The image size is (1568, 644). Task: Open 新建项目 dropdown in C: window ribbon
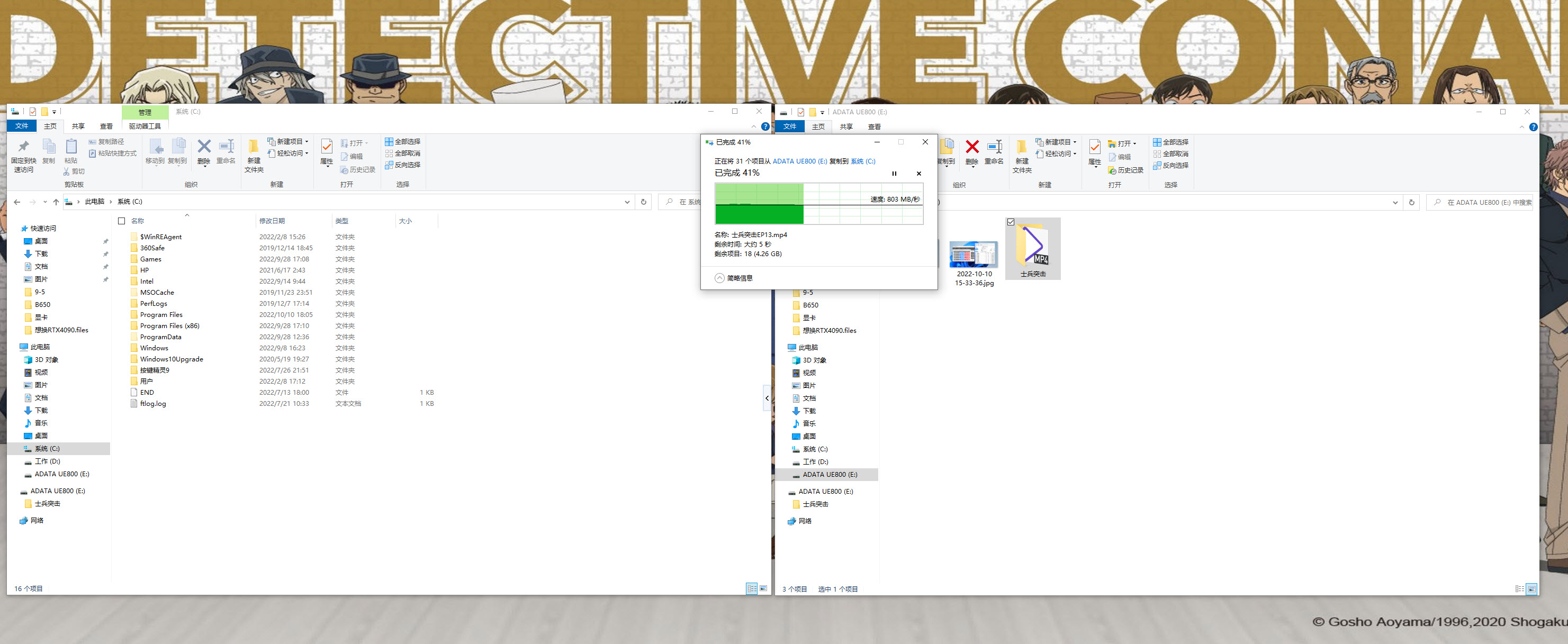point(289,141)
